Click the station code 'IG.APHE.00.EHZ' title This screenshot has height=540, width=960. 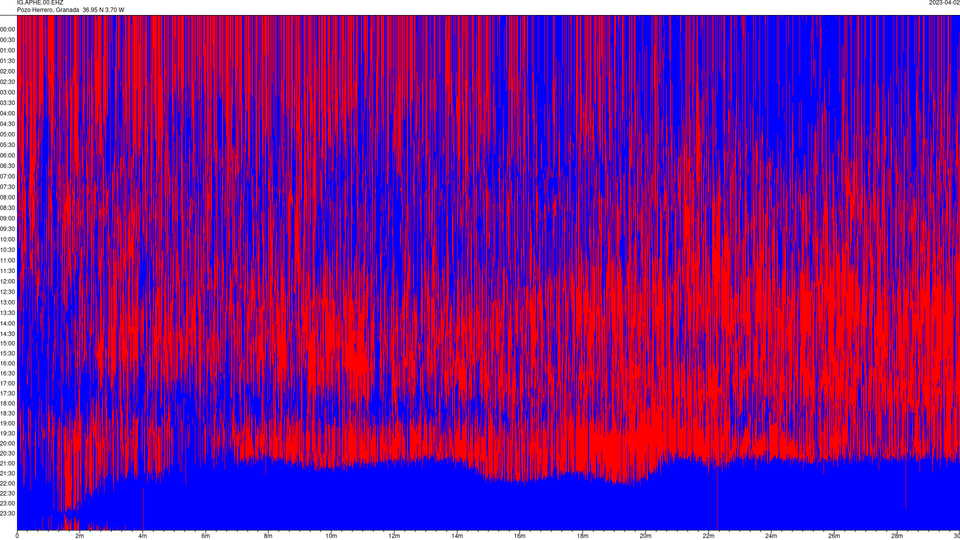pyautogui.click(x=40, y=3)
